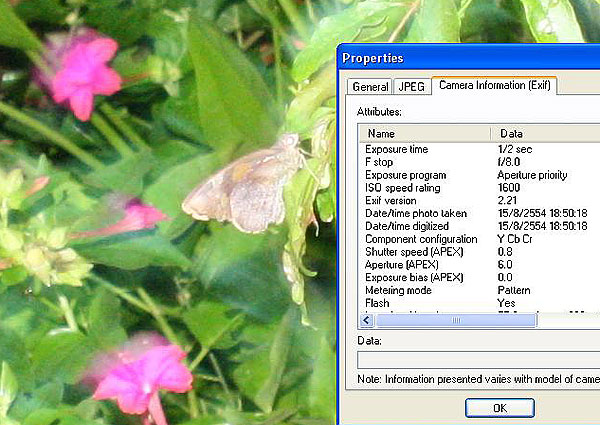
Task: Select the F stop row
Action: (480, 162)
